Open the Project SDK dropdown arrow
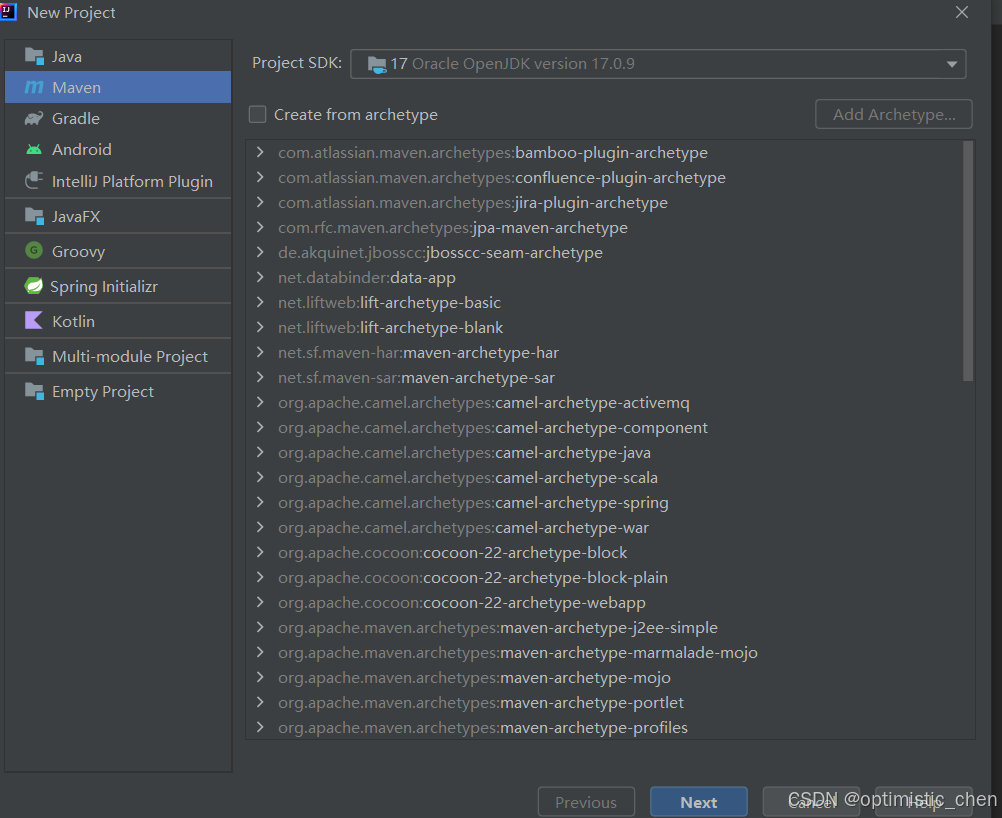Viewport: 1002px width, 818px height. [952, 64]
